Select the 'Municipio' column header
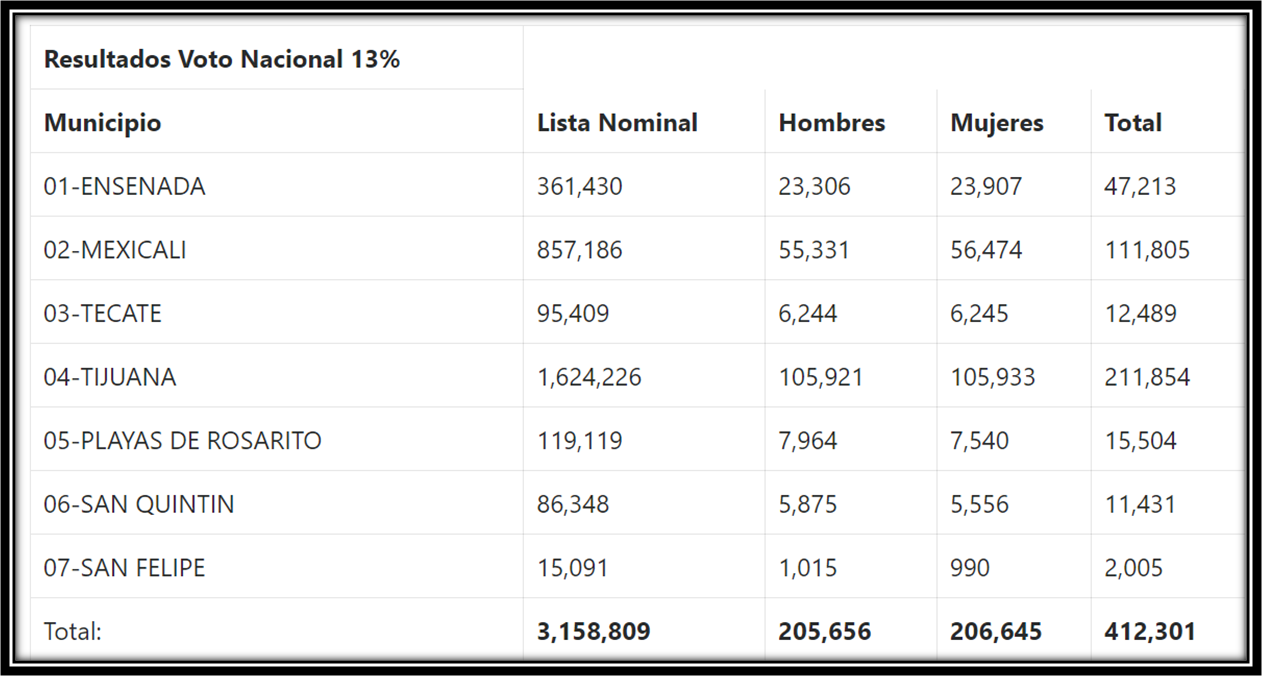The height and width of the screenshot is (676, 1262). point(103,123)
